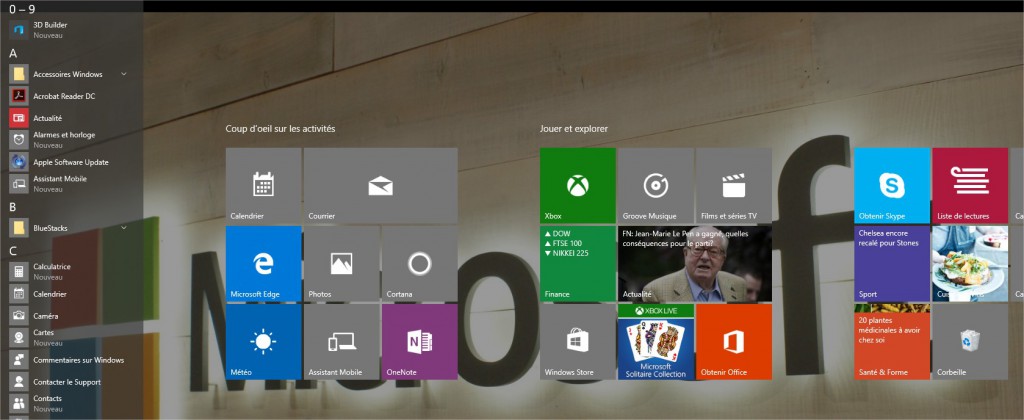Click the letter B section header

13,207
